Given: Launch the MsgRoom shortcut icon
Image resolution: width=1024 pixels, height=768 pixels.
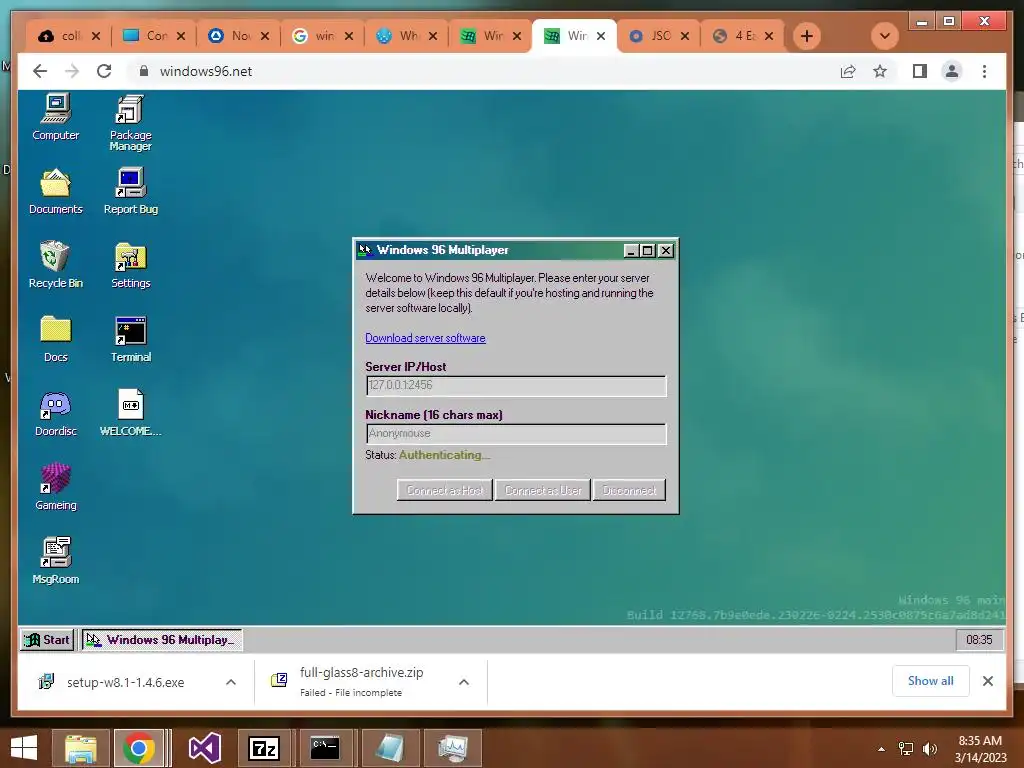Looking at the screenshot, I should tap(56, 561).
